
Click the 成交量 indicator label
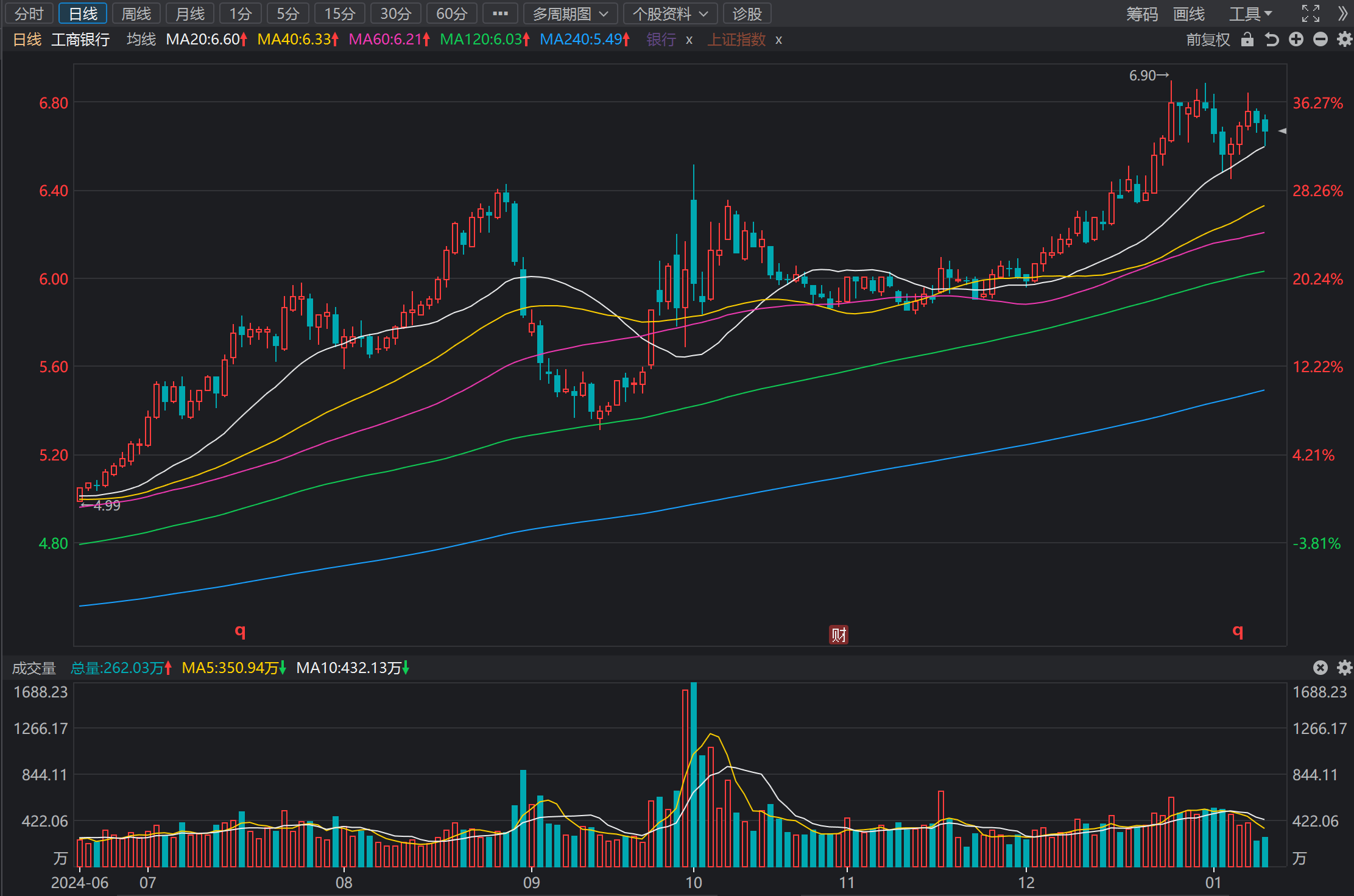click(34, 668)
